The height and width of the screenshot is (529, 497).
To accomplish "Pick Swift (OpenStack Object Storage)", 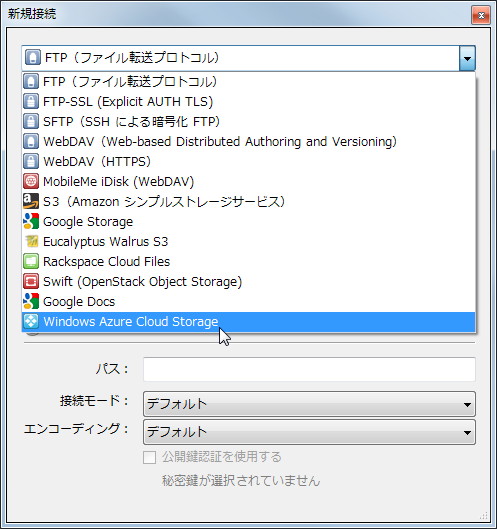I will (249, 281).
